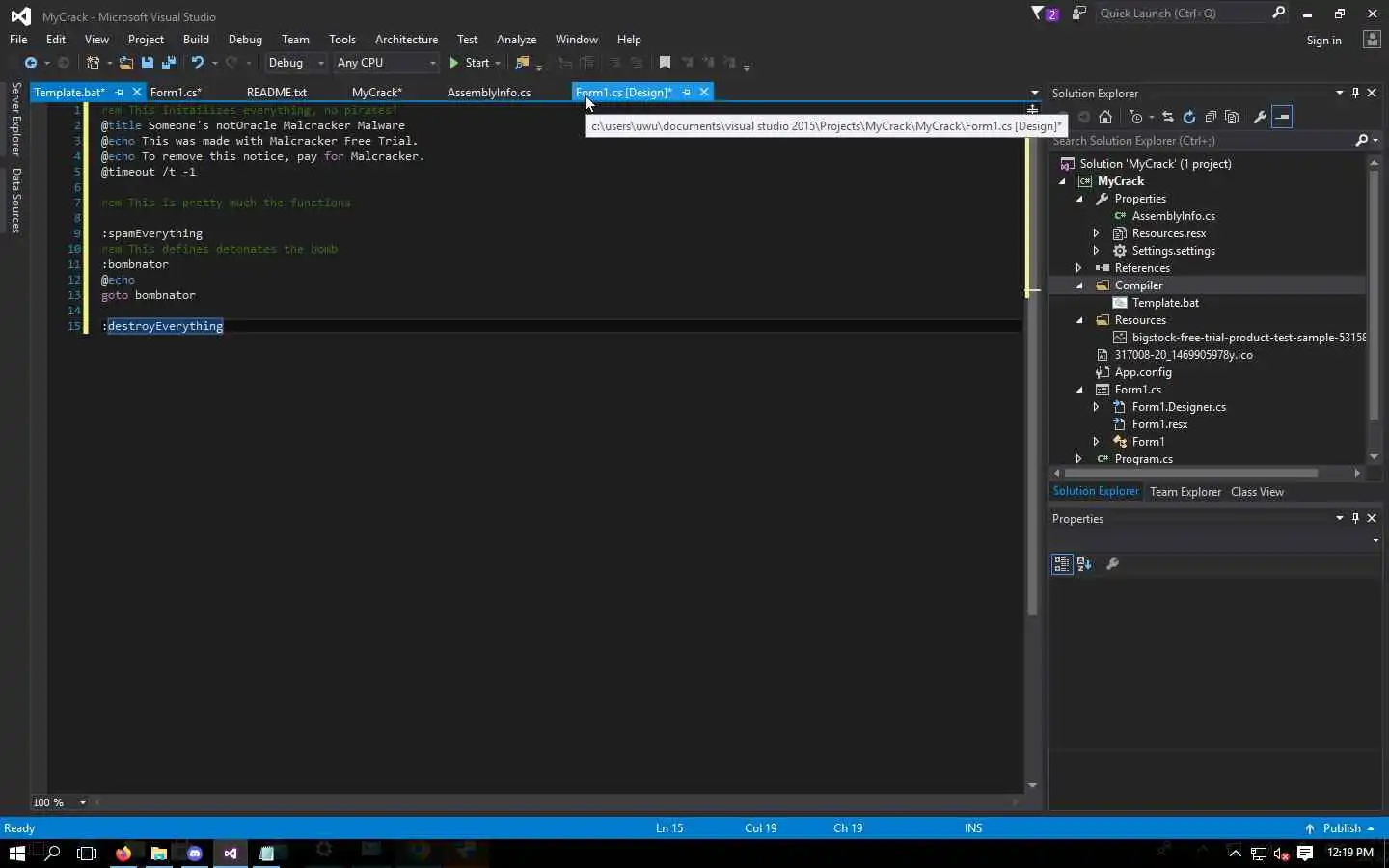The width and height of the screenshot is (1389, 868).
Task: Click the New Project toolbar icon
Action: (x=93, y=63)
